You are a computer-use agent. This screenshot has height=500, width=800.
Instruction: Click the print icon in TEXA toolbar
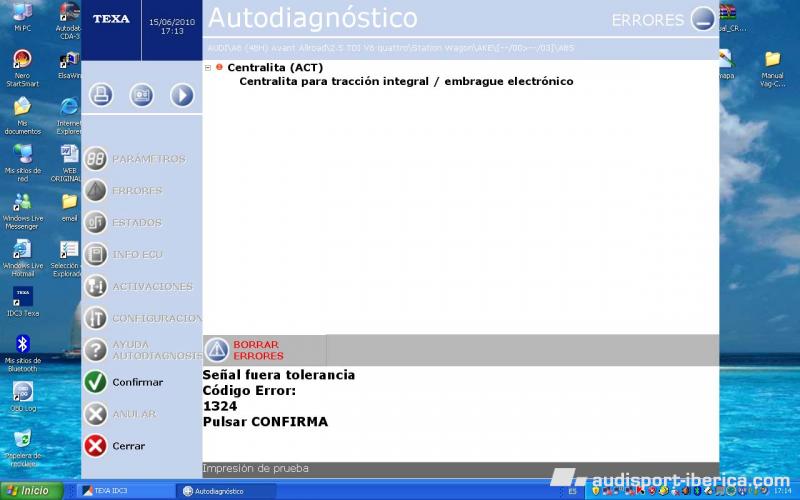(101, 95)
